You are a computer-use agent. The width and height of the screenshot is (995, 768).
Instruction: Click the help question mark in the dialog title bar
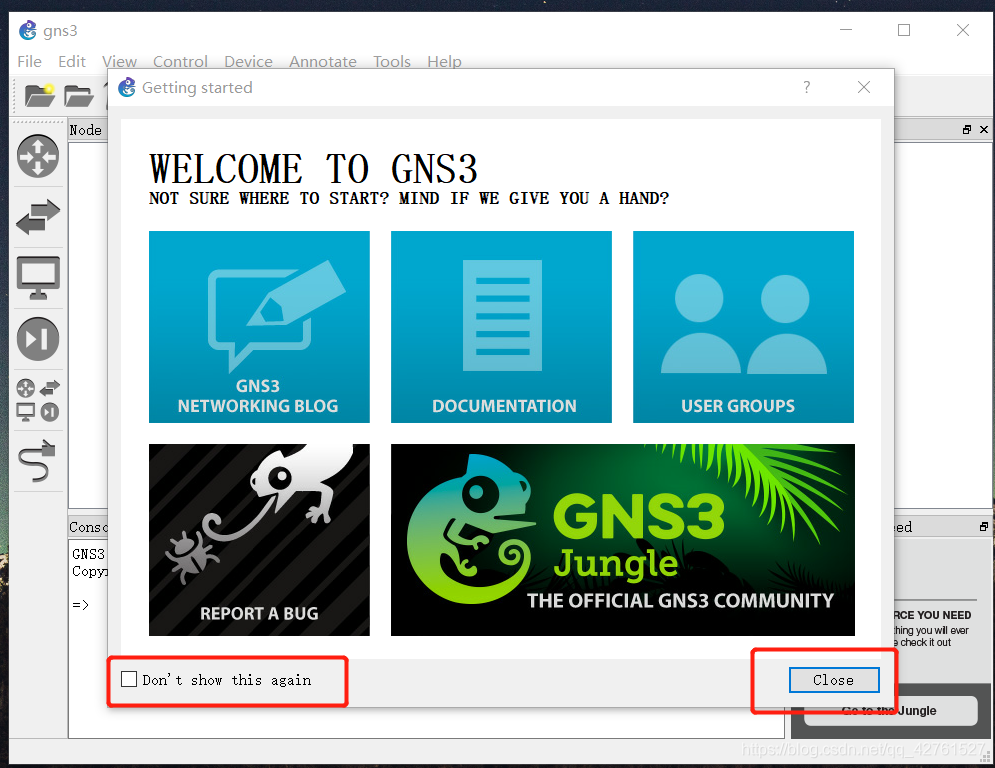point(807,87)
